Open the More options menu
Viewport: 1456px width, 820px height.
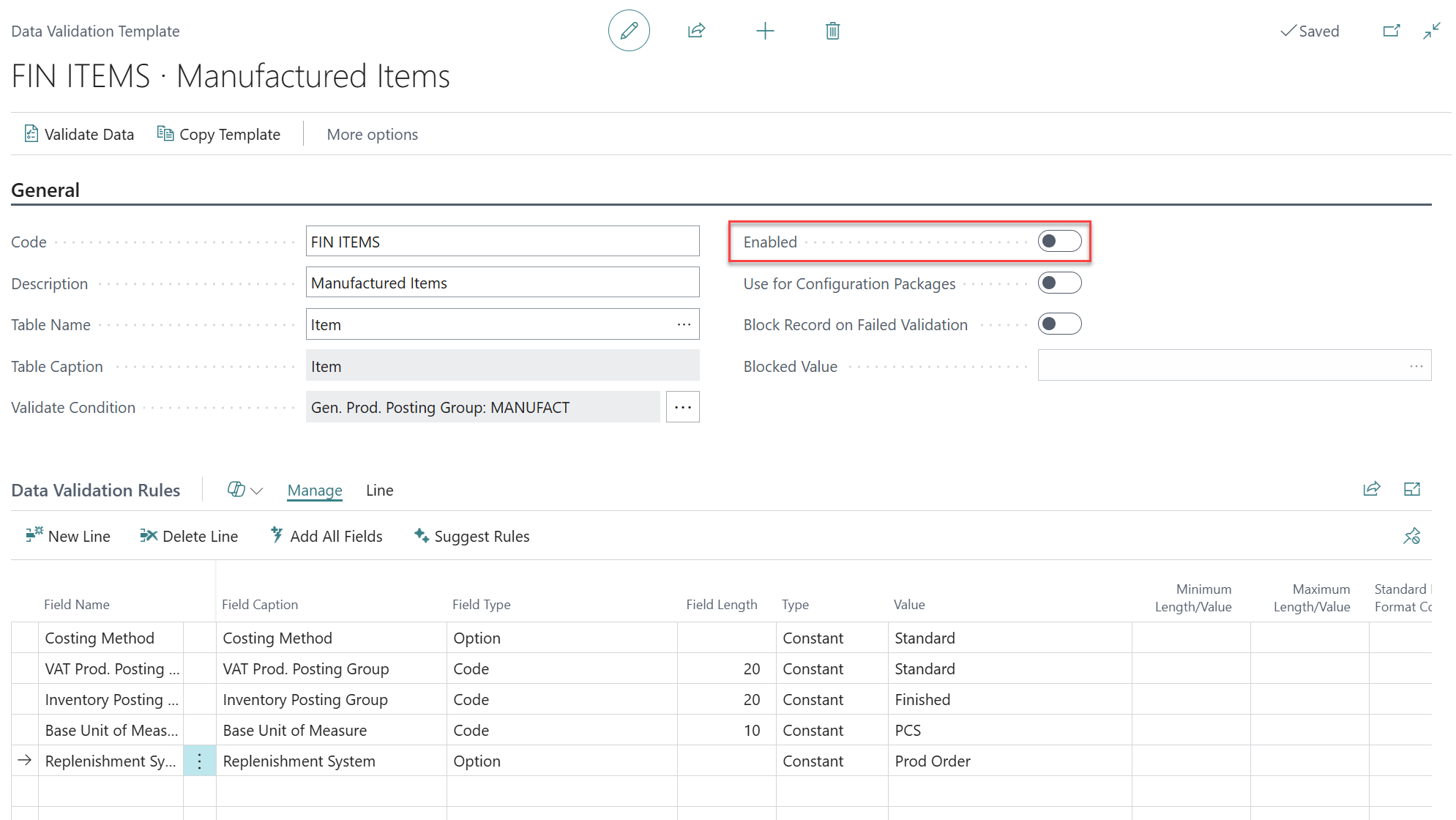tap(372, 134)
